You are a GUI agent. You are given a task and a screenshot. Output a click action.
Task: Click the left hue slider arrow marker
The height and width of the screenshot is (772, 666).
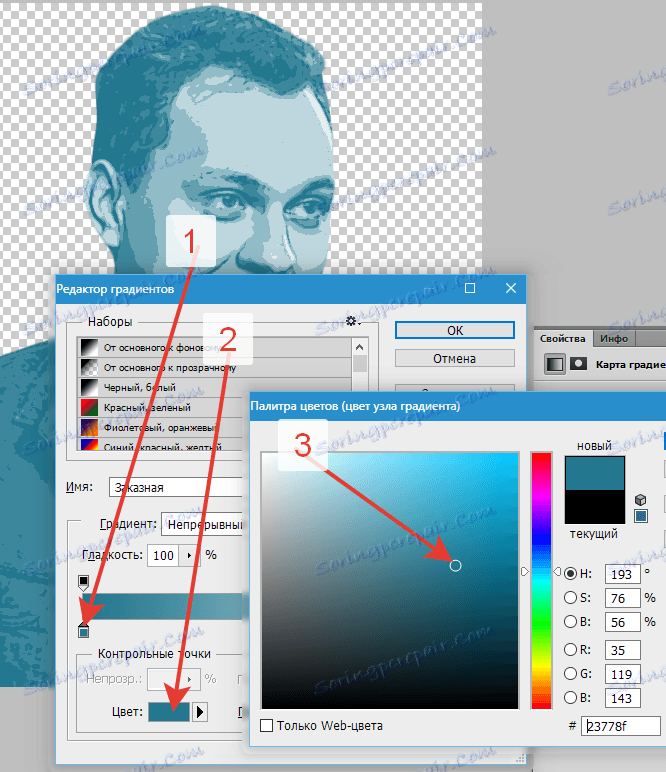pos(525,572)
